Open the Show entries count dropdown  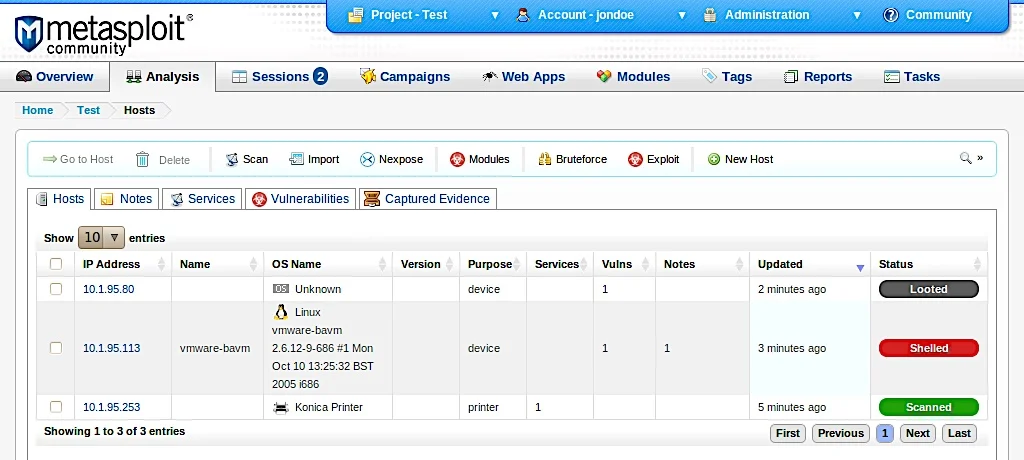pyautogui.click(x=101, y=238)
